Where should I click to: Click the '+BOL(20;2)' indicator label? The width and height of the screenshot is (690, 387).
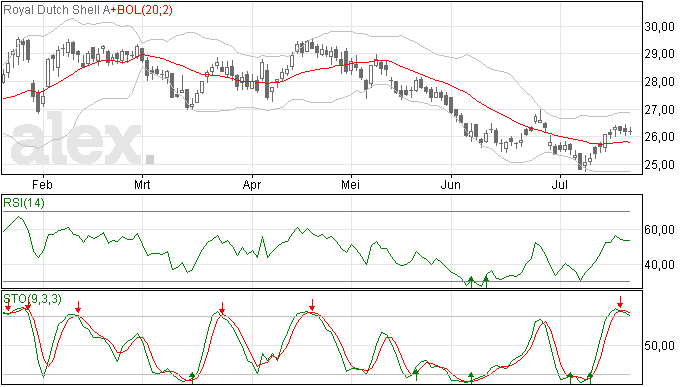pos(141,10)
